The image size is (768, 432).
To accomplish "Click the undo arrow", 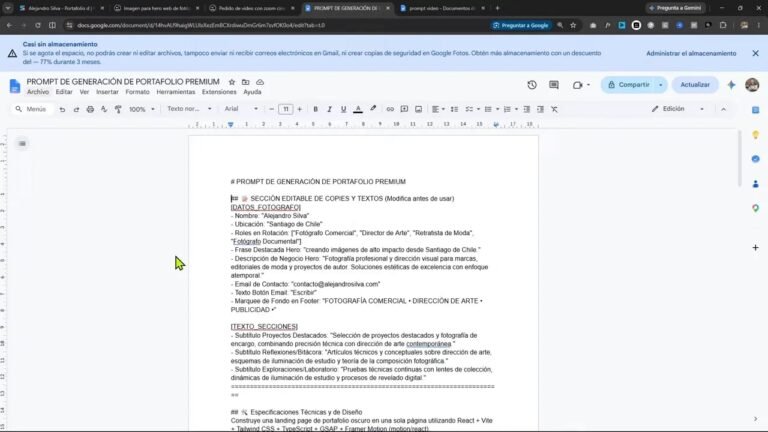I will coord(62,109).
